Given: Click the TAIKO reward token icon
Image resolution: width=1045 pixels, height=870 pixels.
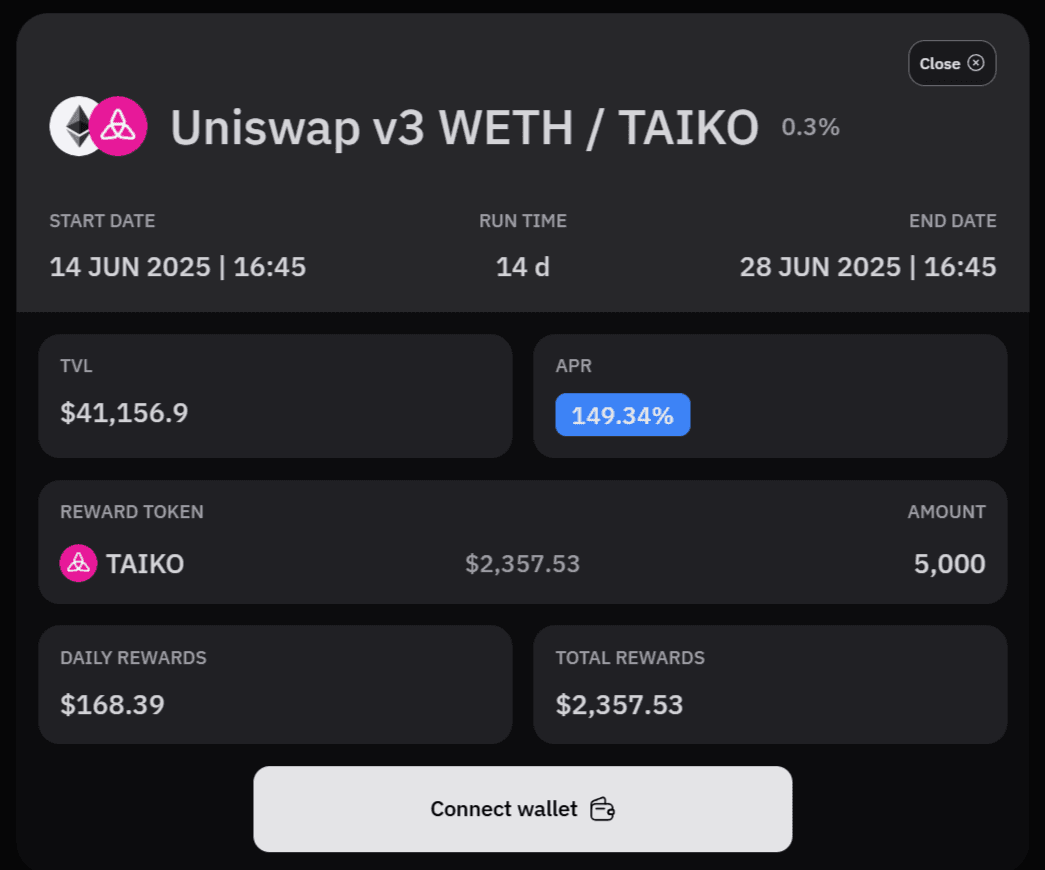Looking at the screenshot, I should [x=78, y=563].
